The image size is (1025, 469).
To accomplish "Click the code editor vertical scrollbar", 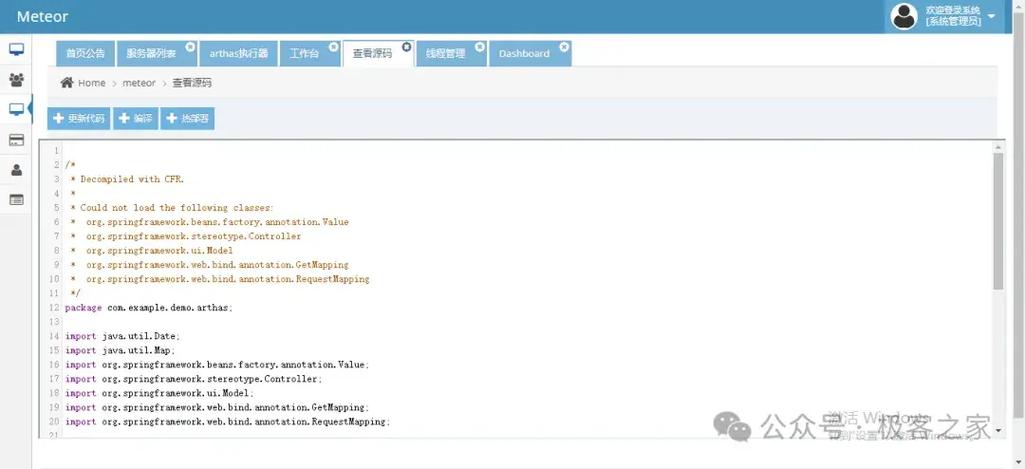I will [998, 220].
